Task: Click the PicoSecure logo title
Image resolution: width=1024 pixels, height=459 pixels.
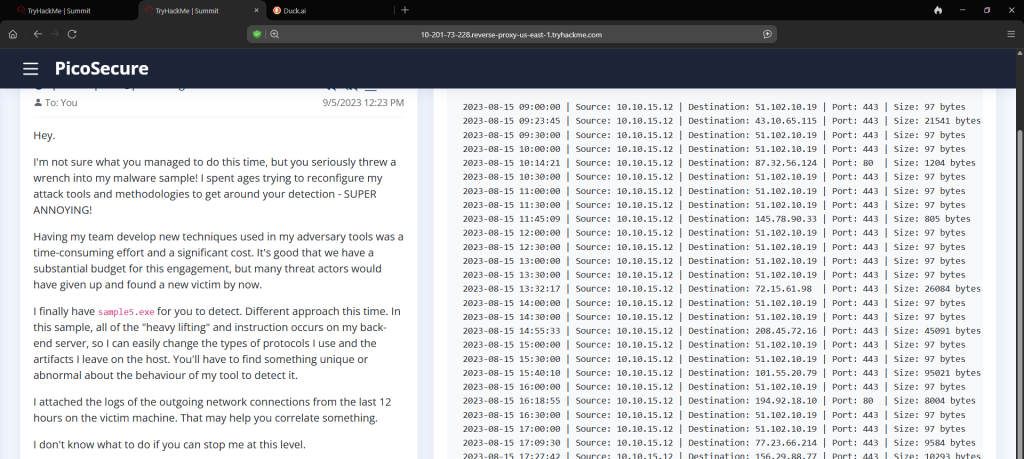Action: tap(102, 69)
